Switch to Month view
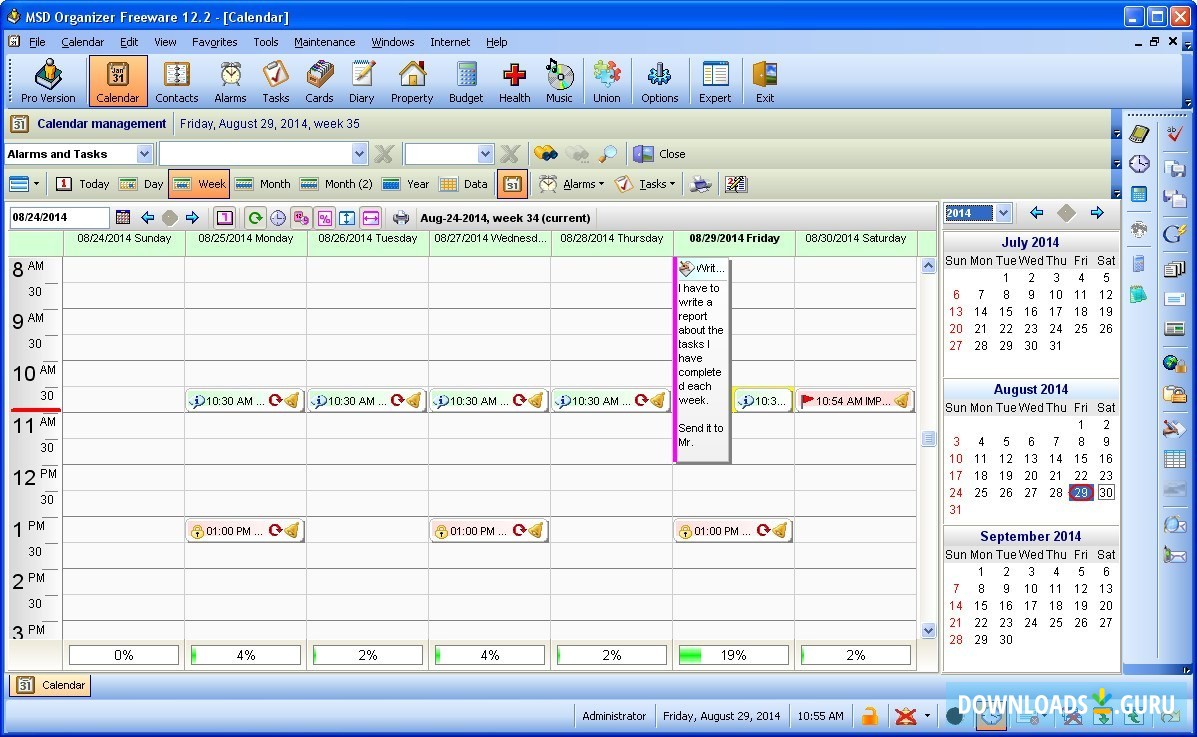This screenshot has height=737, width=1197. (x=263, y=184)
